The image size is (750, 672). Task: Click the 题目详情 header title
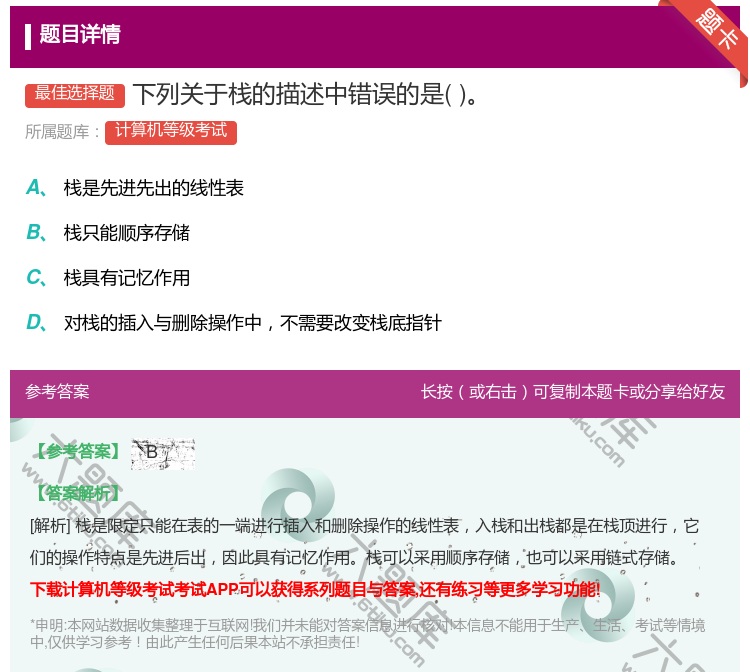[x=79, y=35]
